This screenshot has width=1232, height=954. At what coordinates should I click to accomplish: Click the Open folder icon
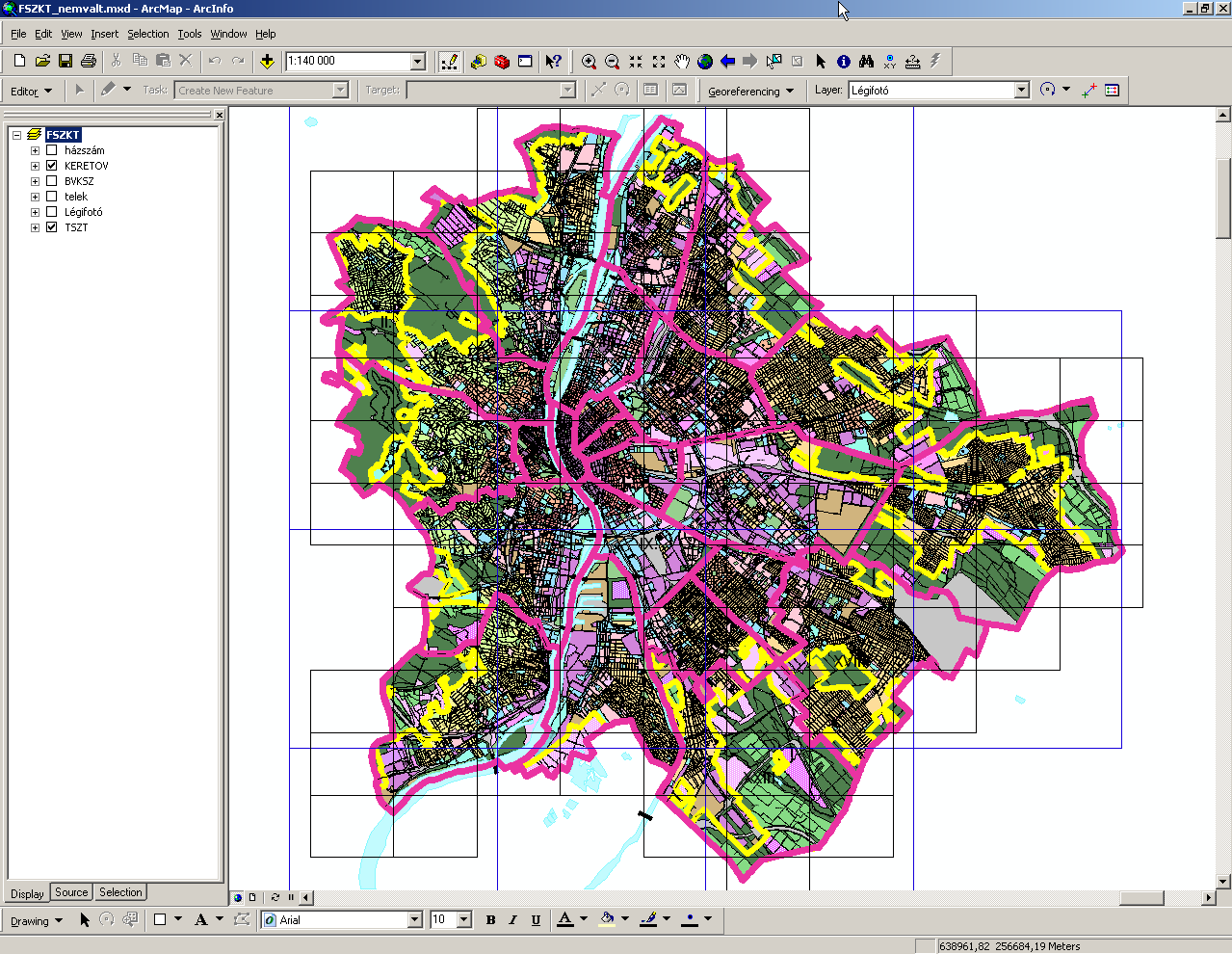tap(42, 61)
